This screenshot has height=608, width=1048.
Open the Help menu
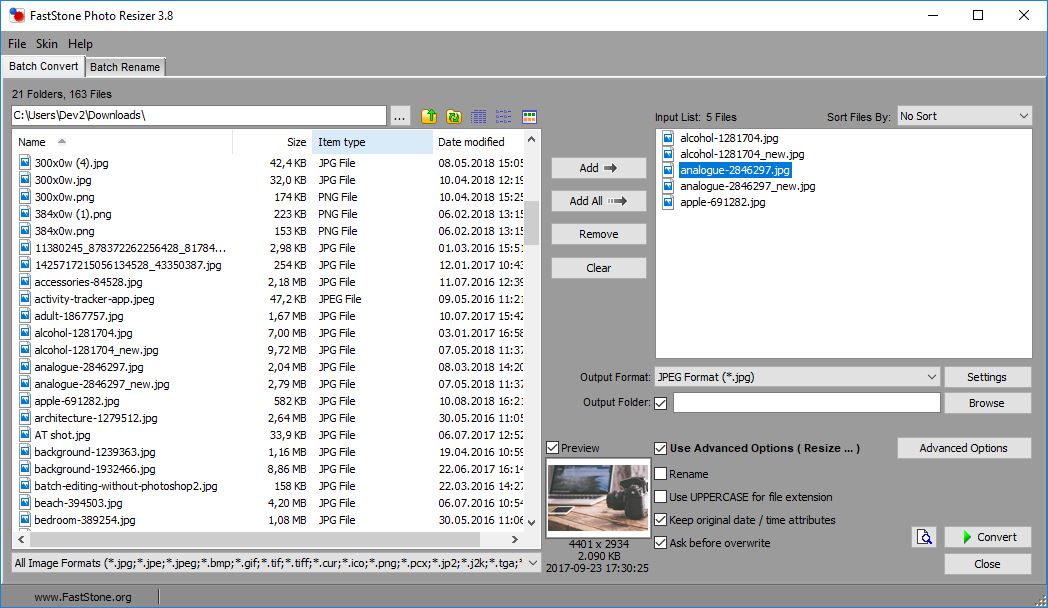point(80,43)
